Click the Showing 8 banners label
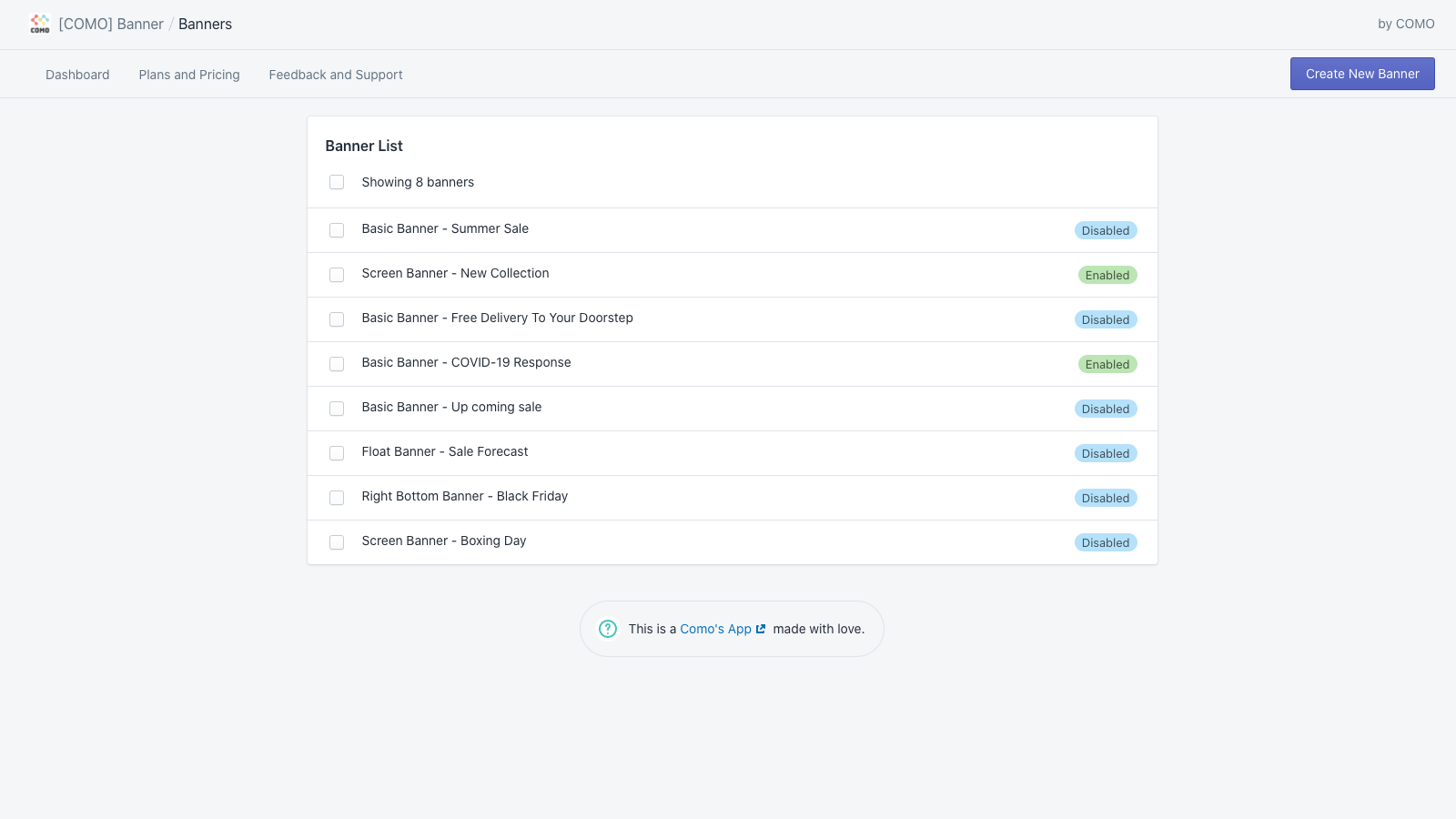Image resolution: width=1456 pixels, height=819 pixels. [x=418, y=182]
